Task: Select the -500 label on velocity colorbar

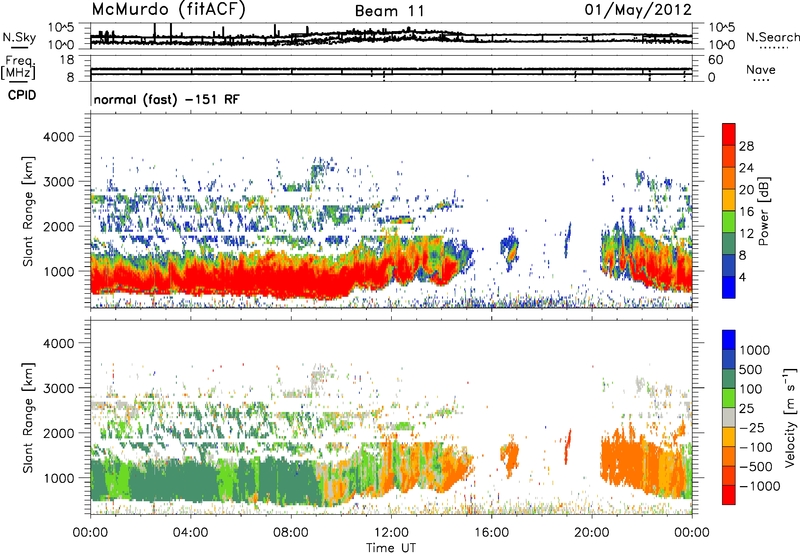Action: [x=756, y=467]
